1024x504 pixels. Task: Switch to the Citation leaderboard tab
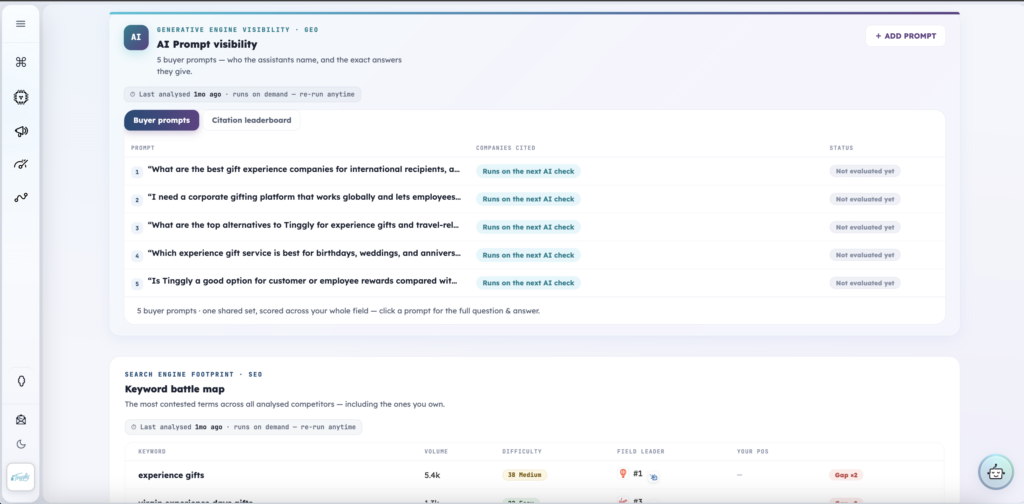251,120
